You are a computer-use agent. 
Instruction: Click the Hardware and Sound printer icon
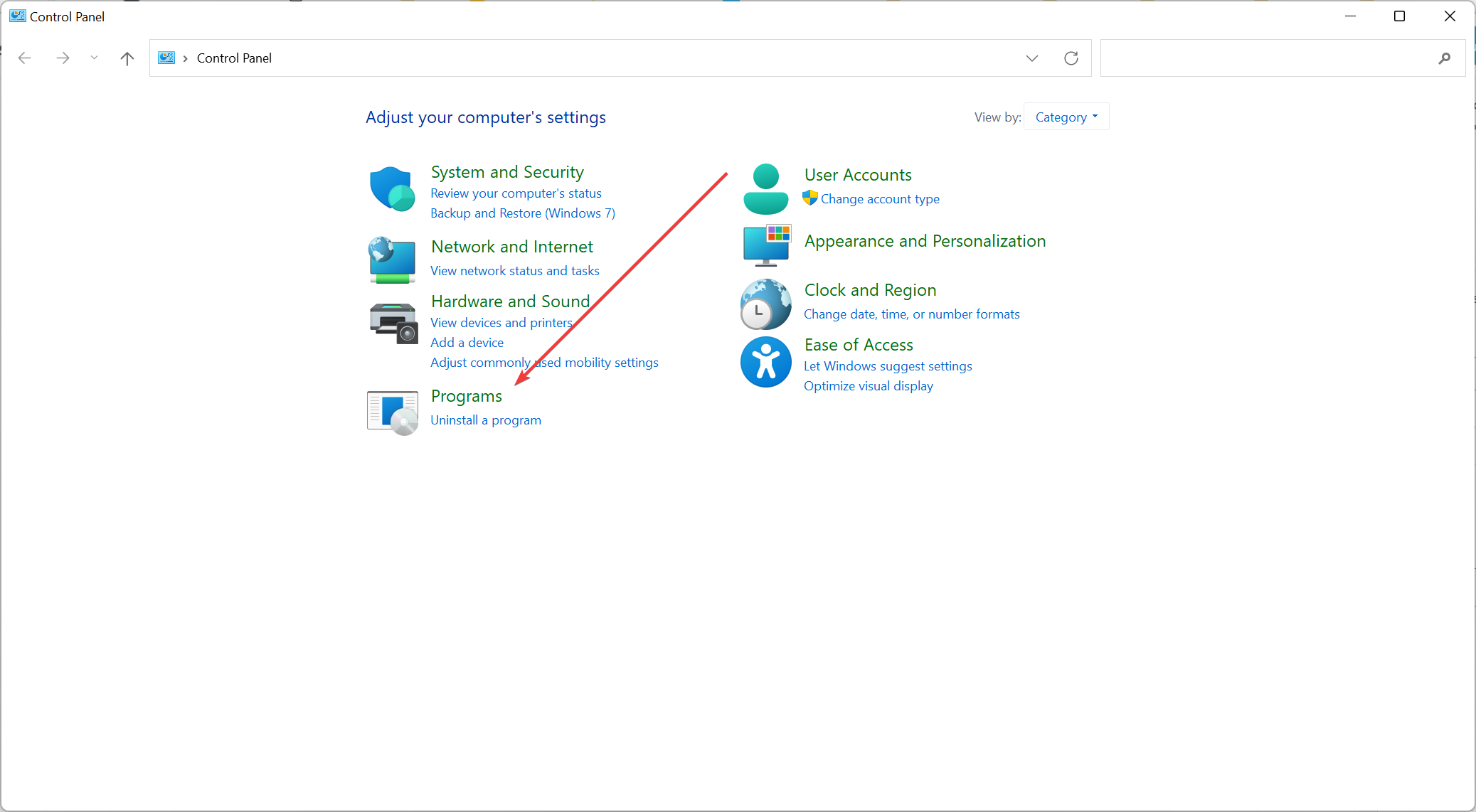tap(393, 323)
